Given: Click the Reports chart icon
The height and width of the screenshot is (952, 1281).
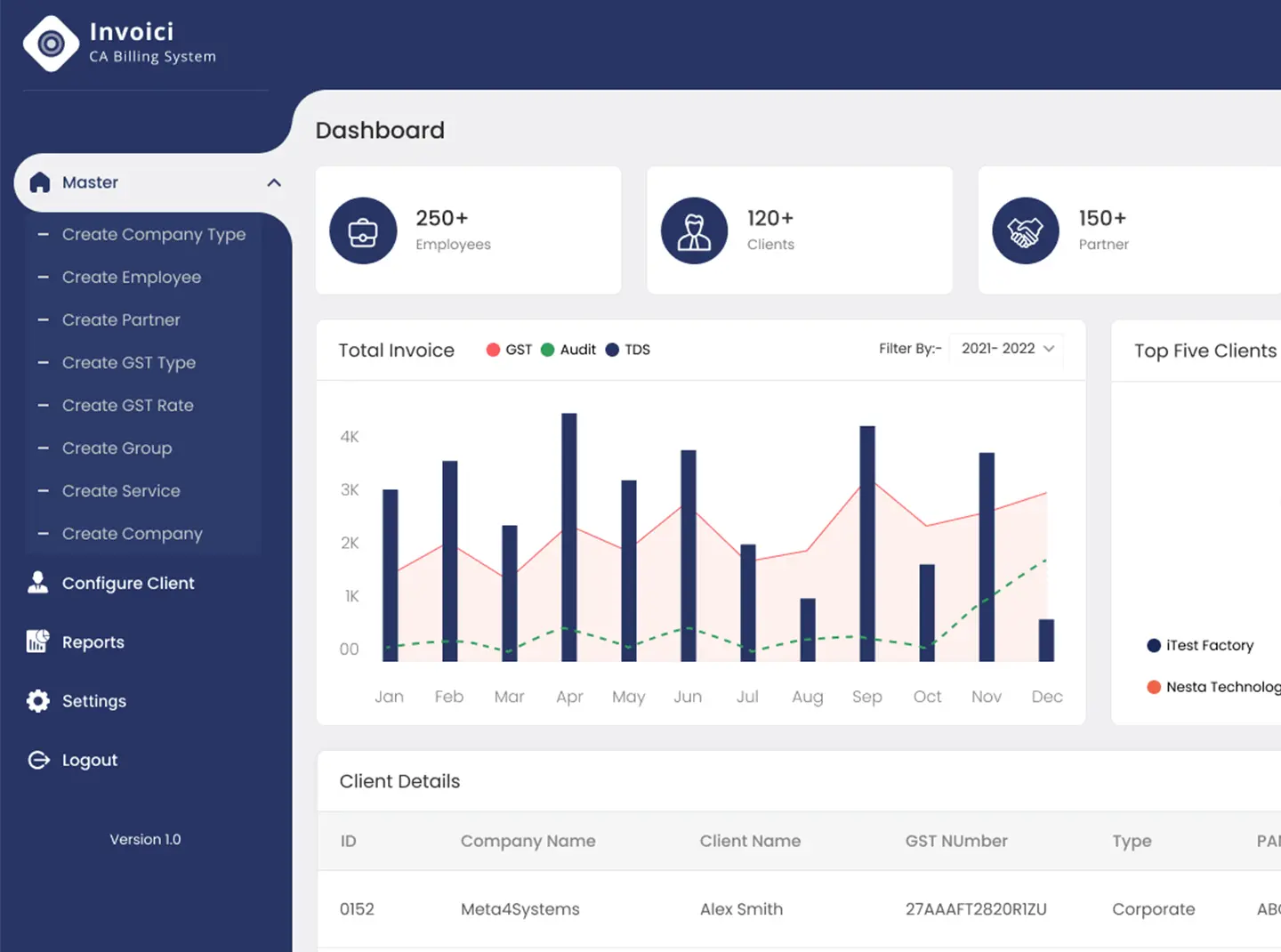Looking at the screenshot, I should [38, 641].
